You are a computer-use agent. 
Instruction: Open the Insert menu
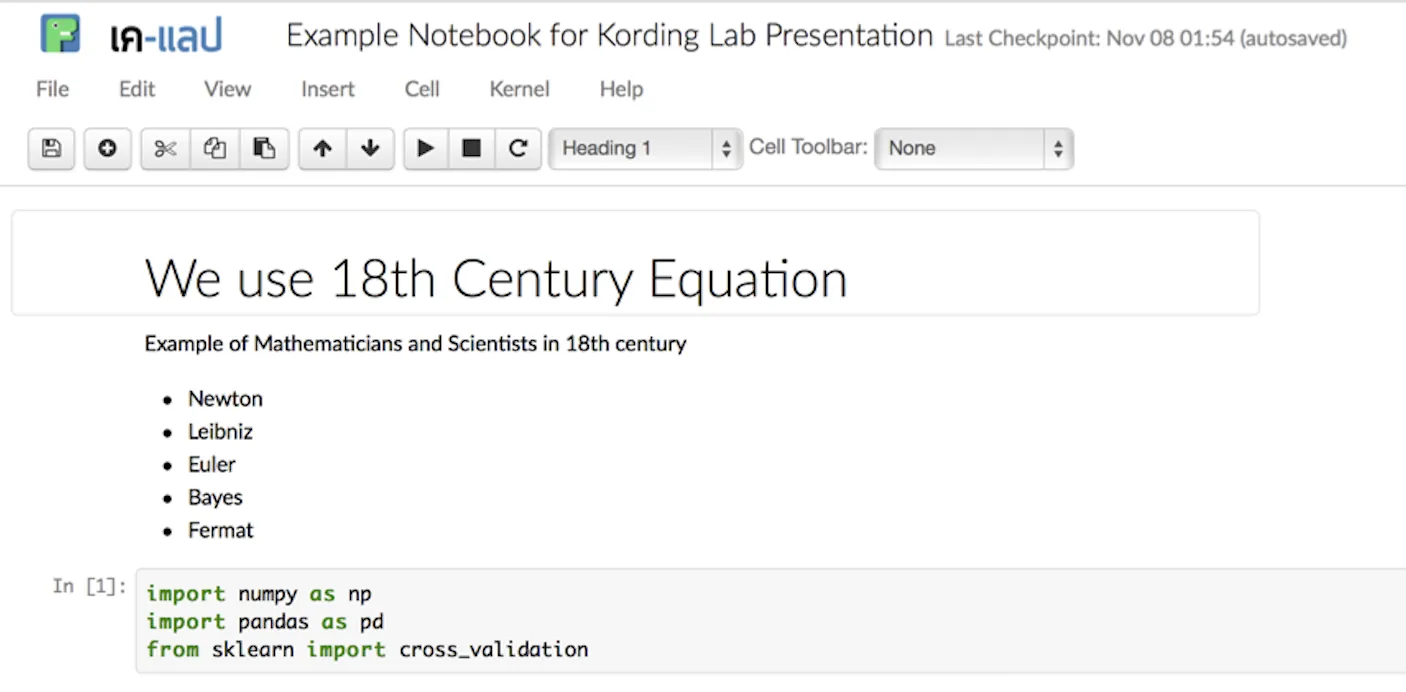(x=328, y=89)
